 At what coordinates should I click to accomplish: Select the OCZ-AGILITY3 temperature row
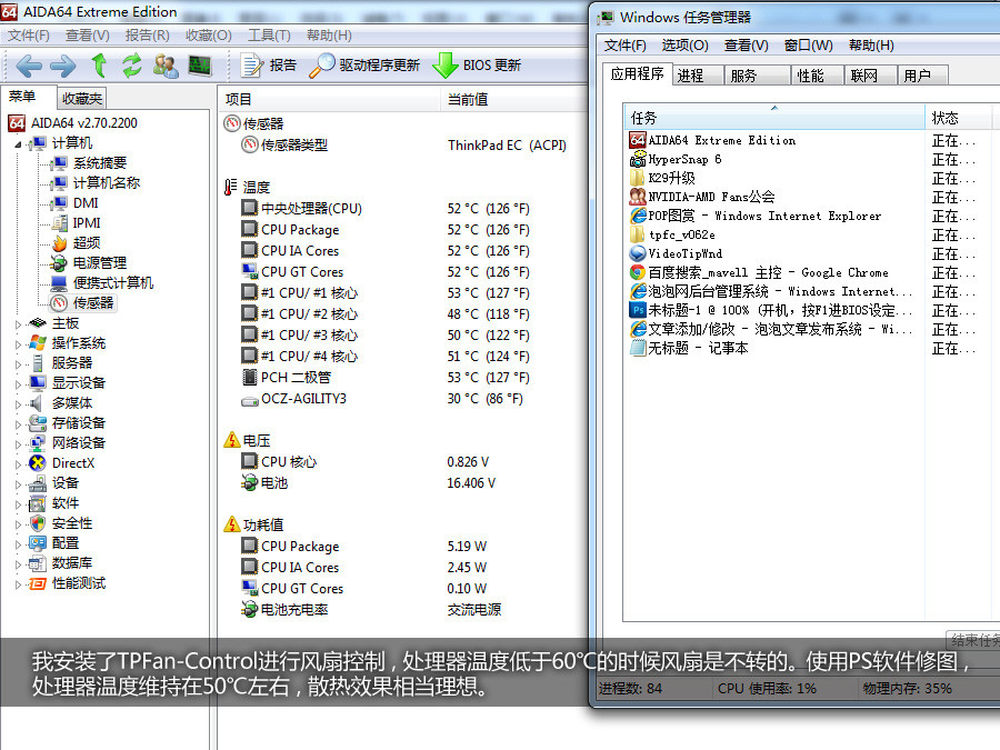[x=383, y=399]
